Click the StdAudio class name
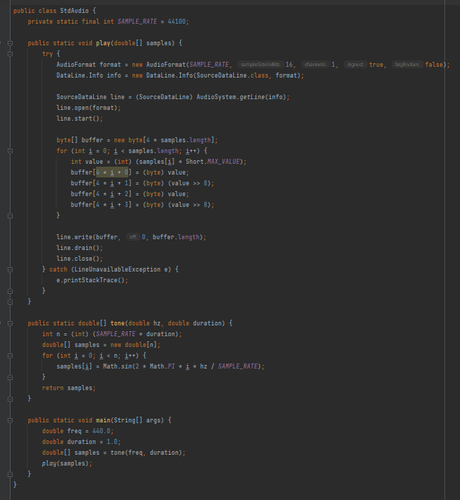The width and height of the screenshot is (460, 500). [74, 11]
